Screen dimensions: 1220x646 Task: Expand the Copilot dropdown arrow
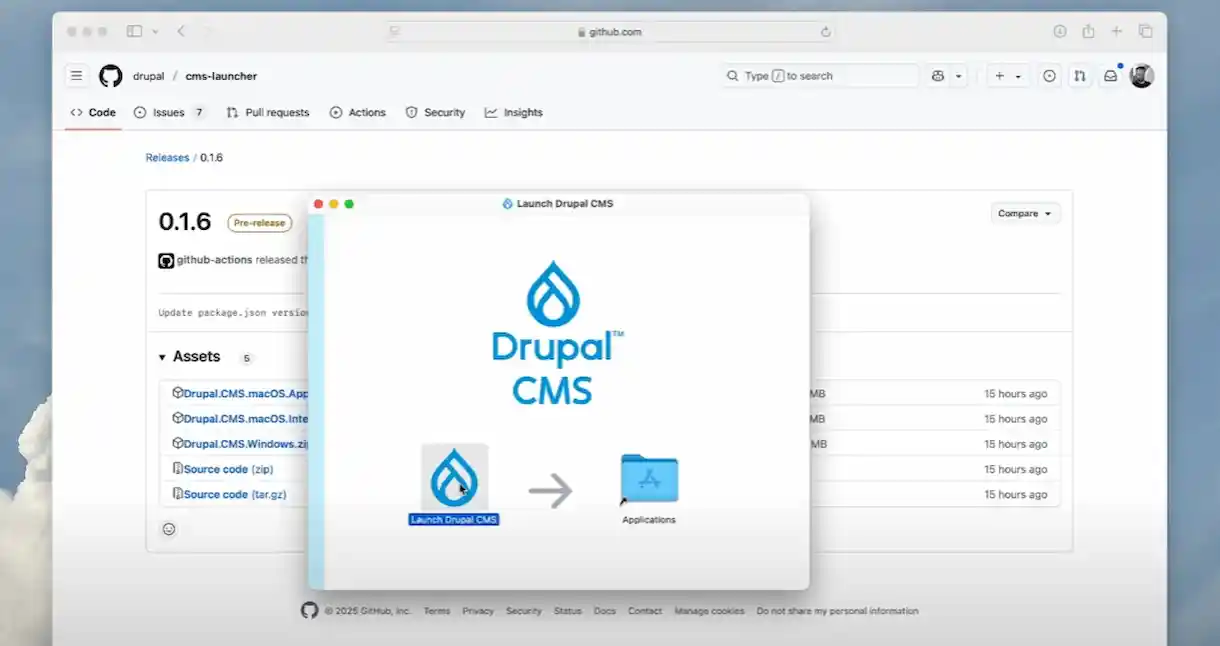tap(956, 75)
